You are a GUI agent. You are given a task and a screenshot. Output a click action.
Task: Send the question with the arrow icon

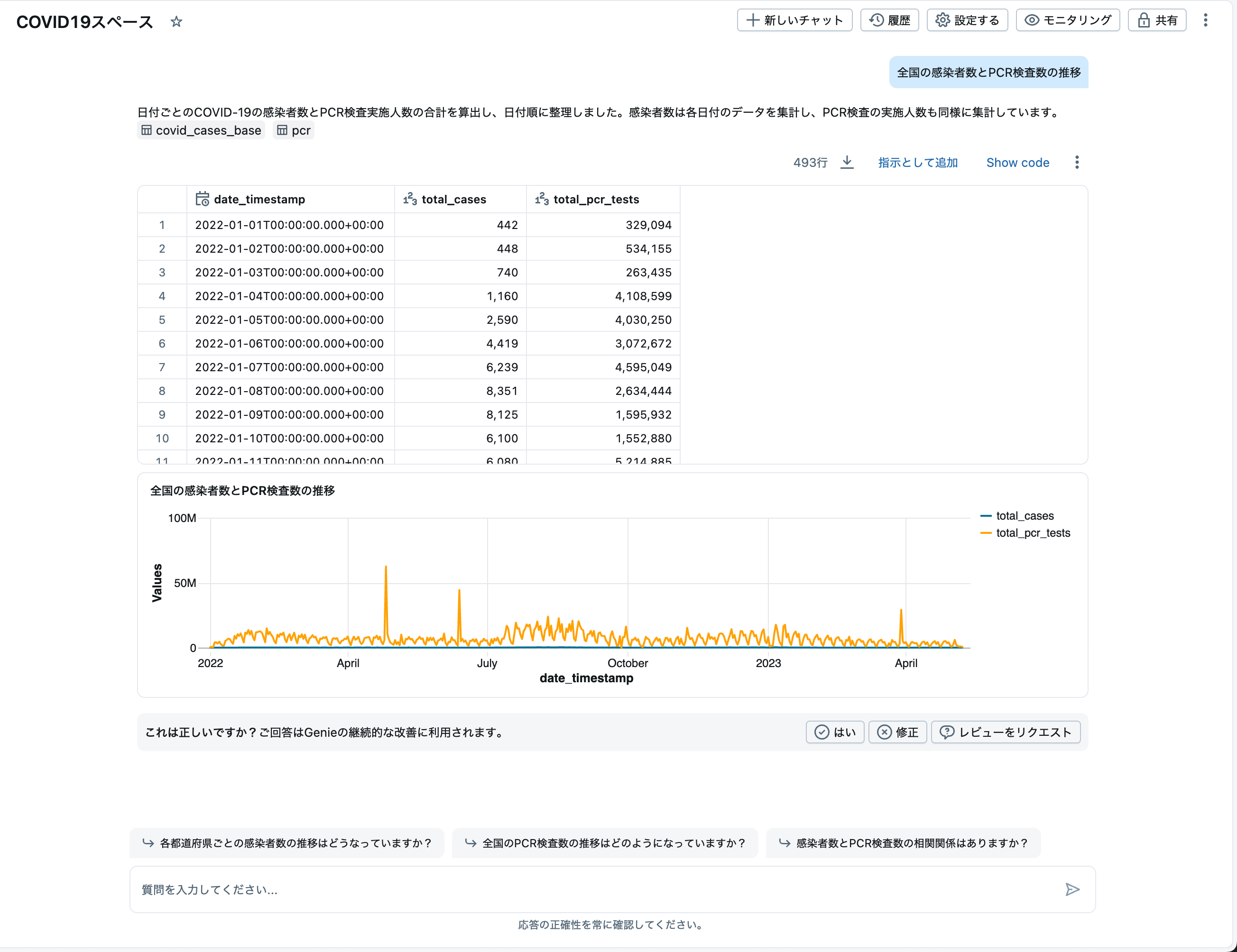1072,889
